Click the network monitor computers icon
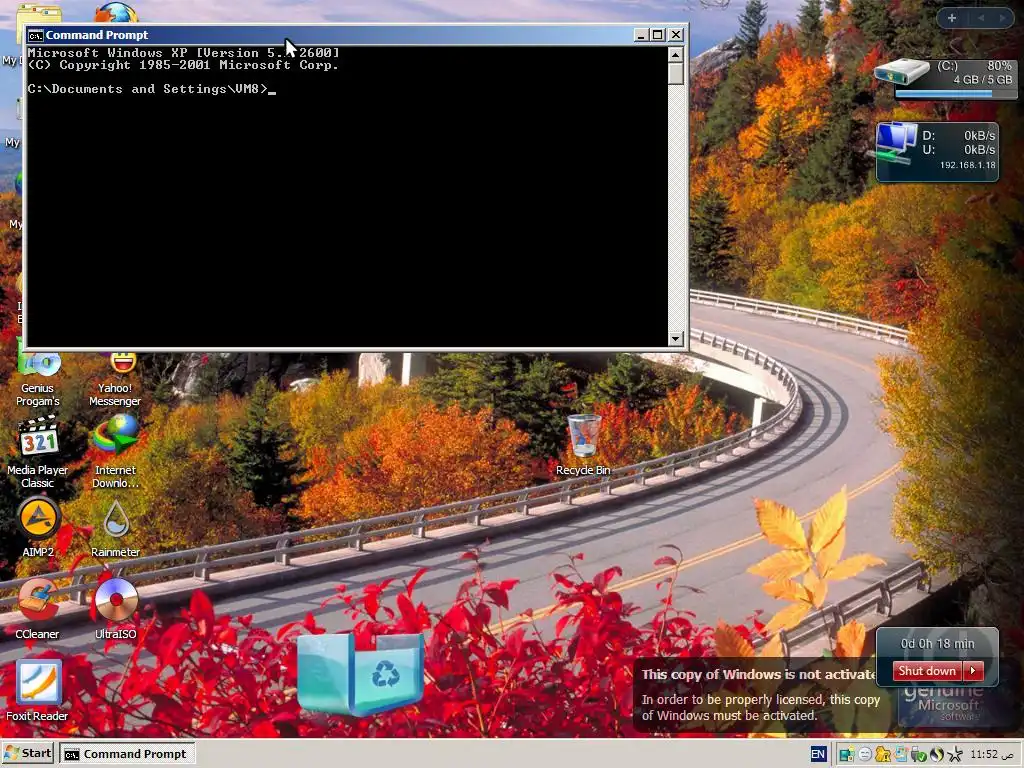This screenshot has width=1024, height=768. coord(895,143)
